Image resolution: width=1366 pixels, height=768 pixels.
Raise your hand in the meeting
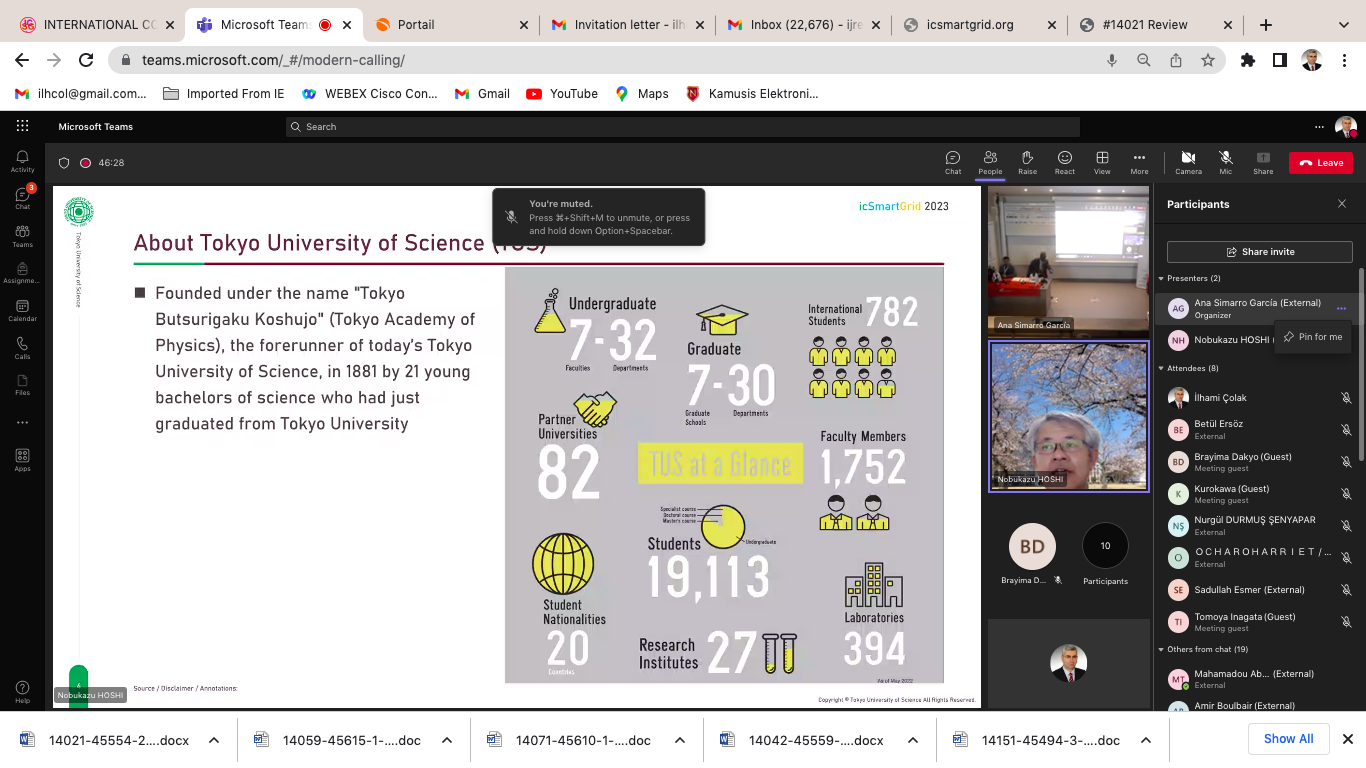point(1027,162)
